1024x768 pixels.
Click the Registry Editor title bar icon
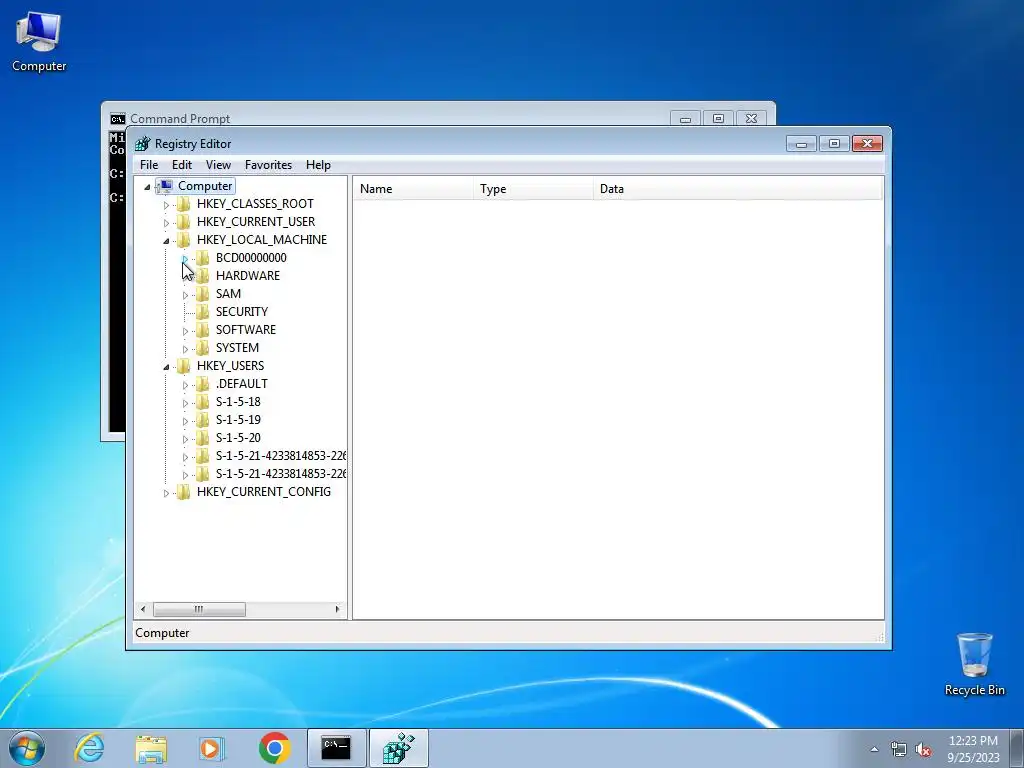click(142, 144)
